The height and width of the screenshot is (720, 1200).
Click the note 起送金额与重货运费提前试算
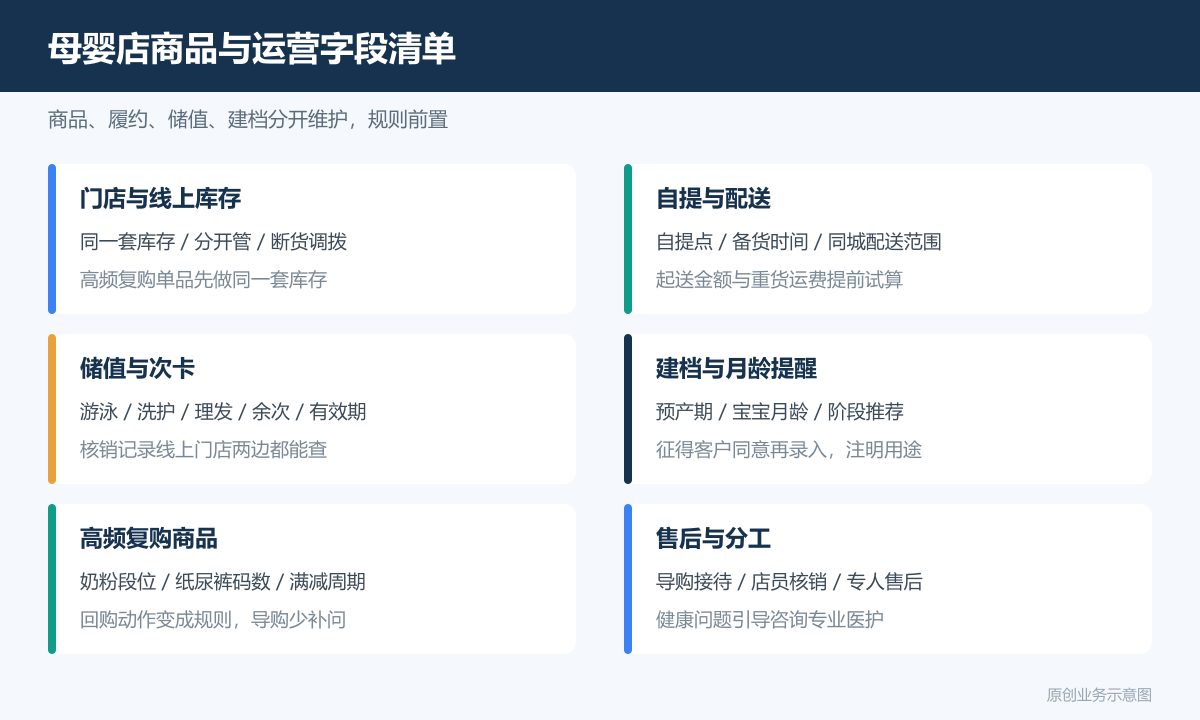(779, 280)
